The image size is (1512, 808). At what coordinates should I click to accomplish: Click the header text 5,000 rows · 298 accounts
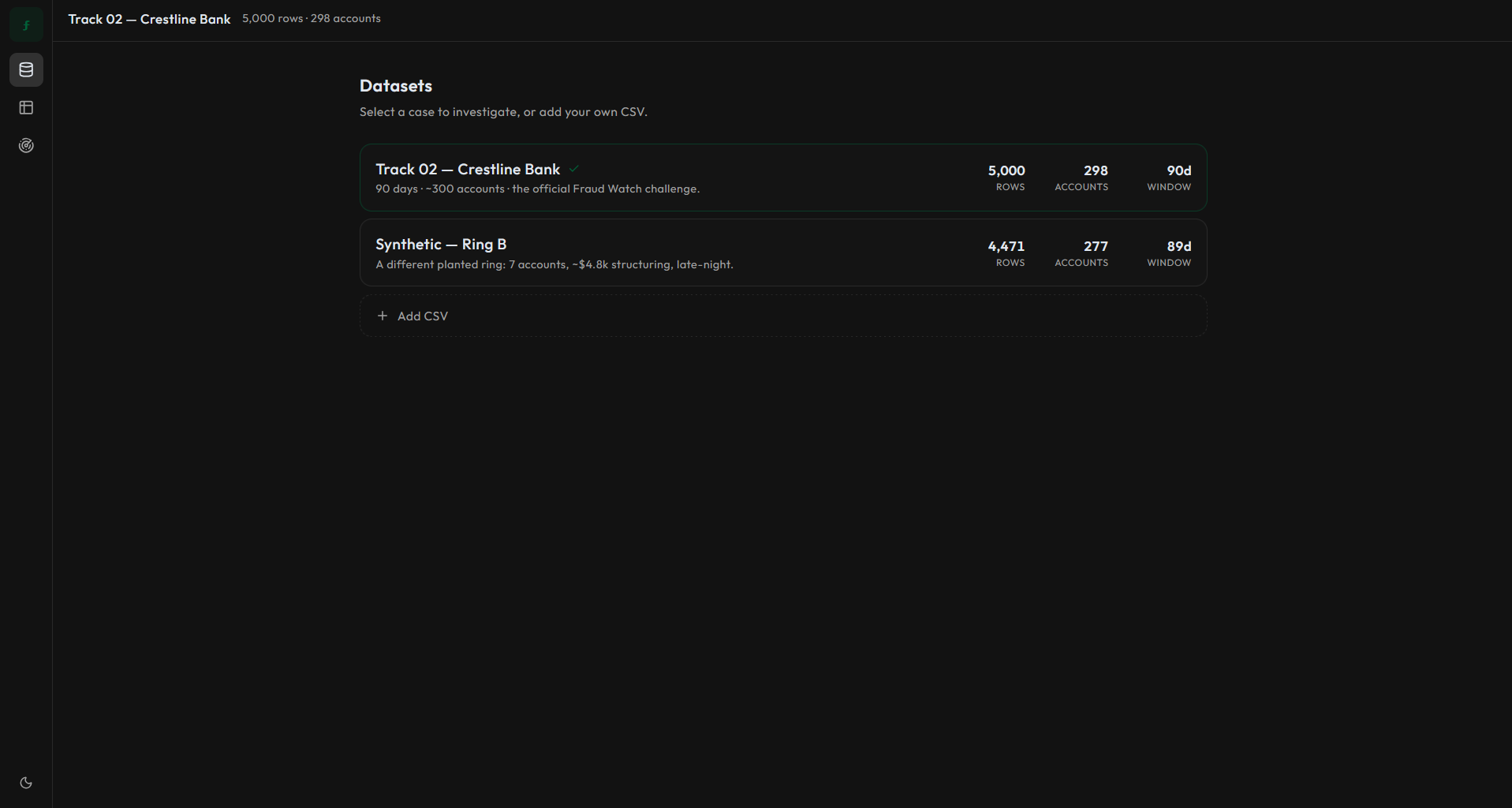tap(312, 18)
